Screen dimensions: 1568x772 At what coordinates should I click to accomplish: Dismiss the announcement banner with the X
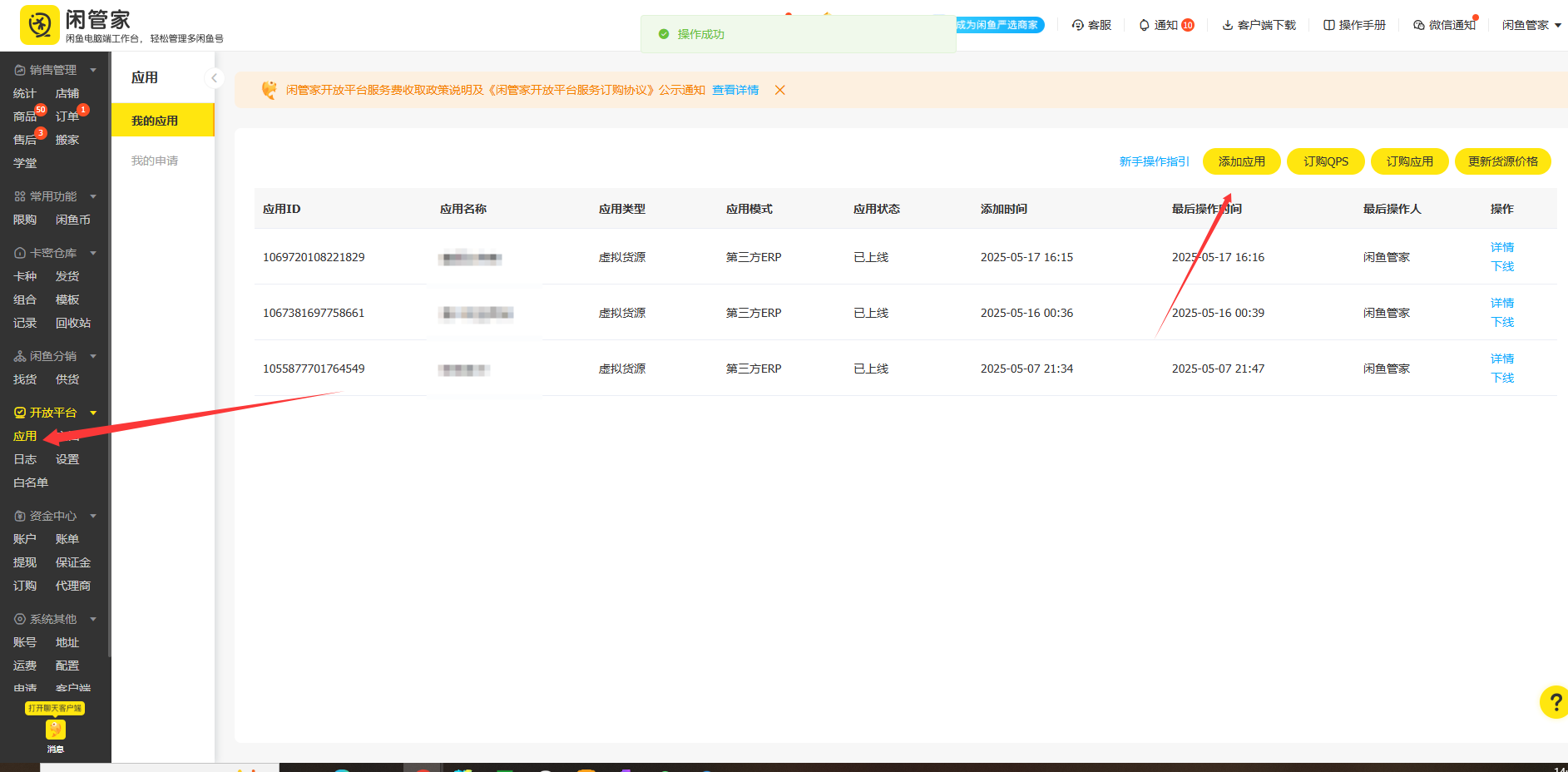(x=779, y=90)
